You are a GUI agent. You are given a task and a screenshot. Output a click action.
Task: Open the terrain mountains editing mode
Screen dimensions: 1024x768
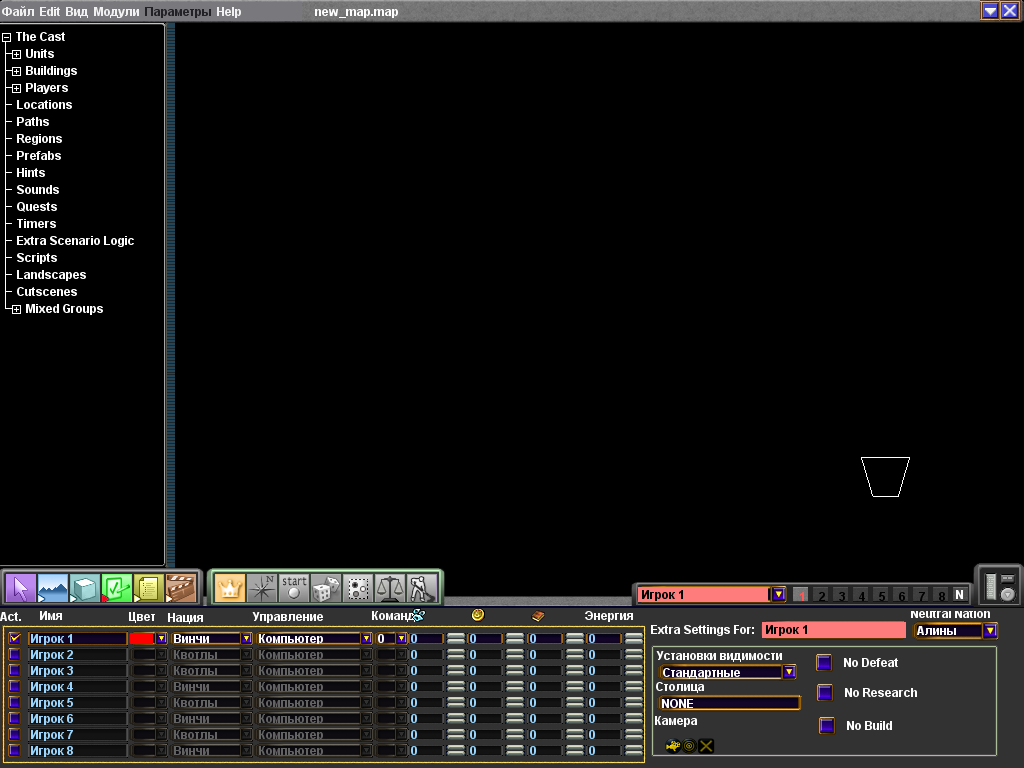pyautogui.click(x=53, y=588)
